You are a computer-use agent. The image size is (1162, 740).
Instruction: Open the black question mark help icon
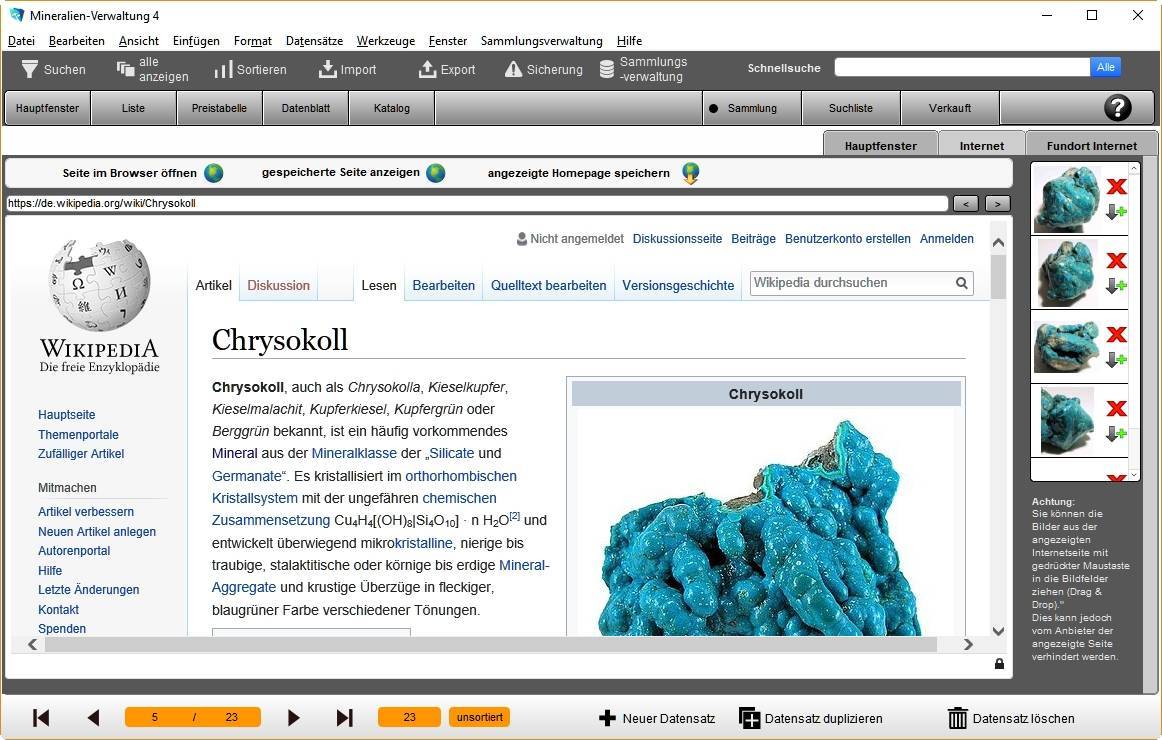[1117, 108]
